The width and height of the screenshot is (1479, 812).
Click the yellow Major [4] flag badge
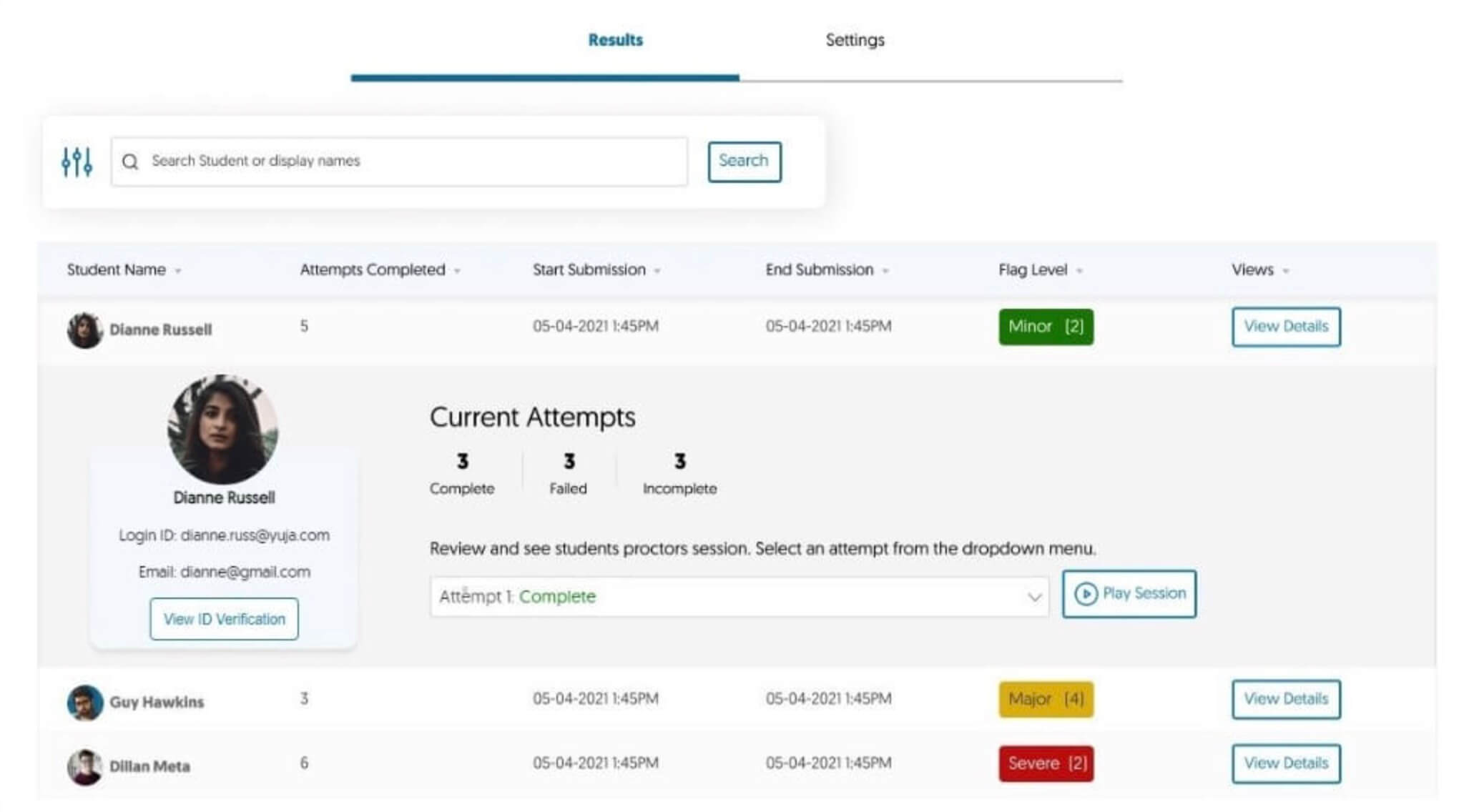click(1046, 699)
